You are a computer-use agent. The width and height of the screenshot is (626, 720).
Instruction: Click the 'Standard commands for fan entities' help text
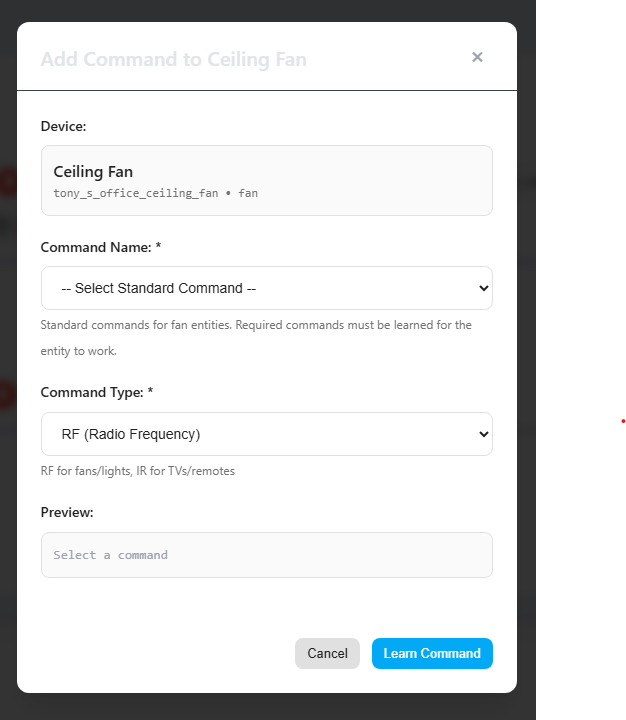pos(256,338)
